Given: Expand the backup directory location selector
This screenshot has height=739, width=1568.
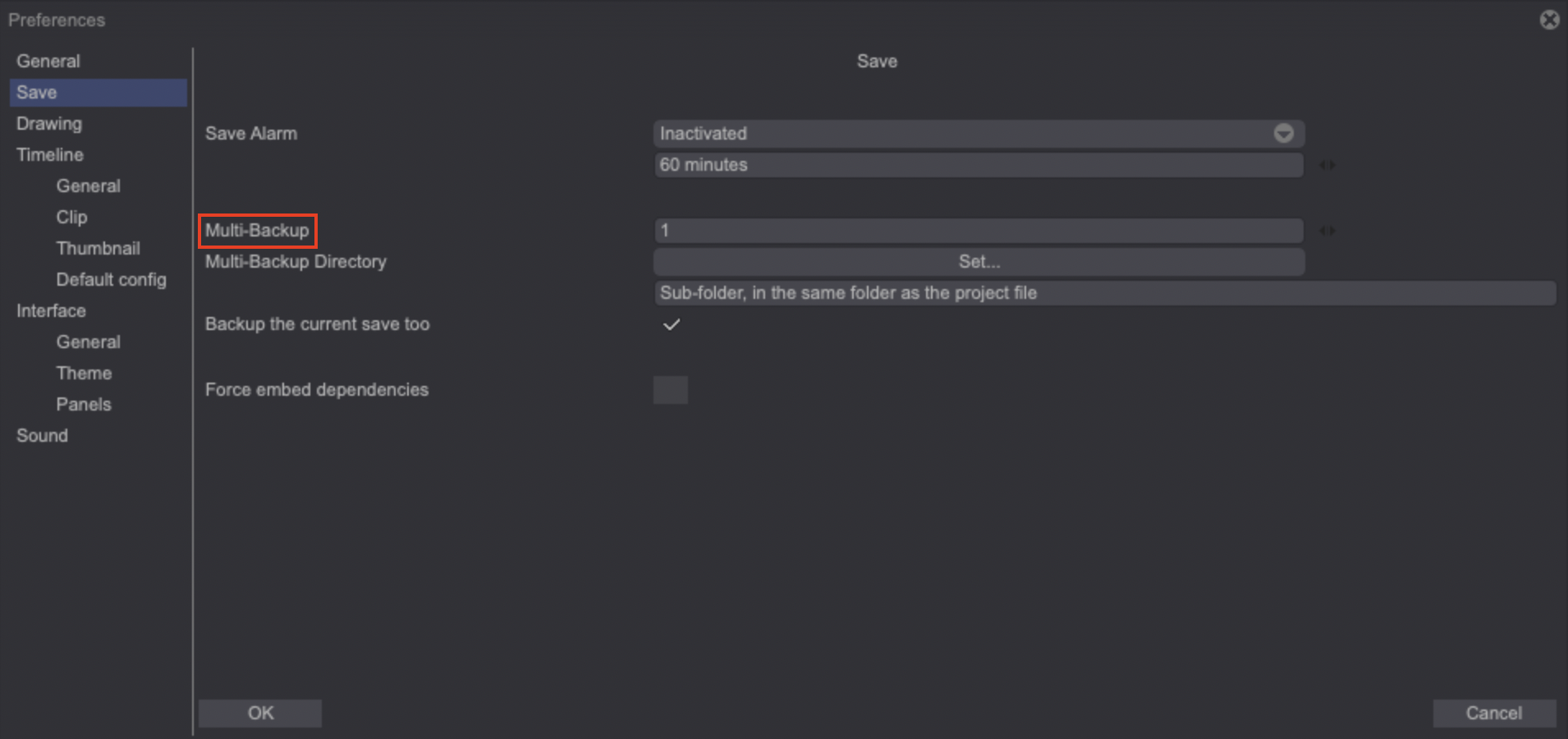Looking at the screenshot, I should coord(1104,292).
